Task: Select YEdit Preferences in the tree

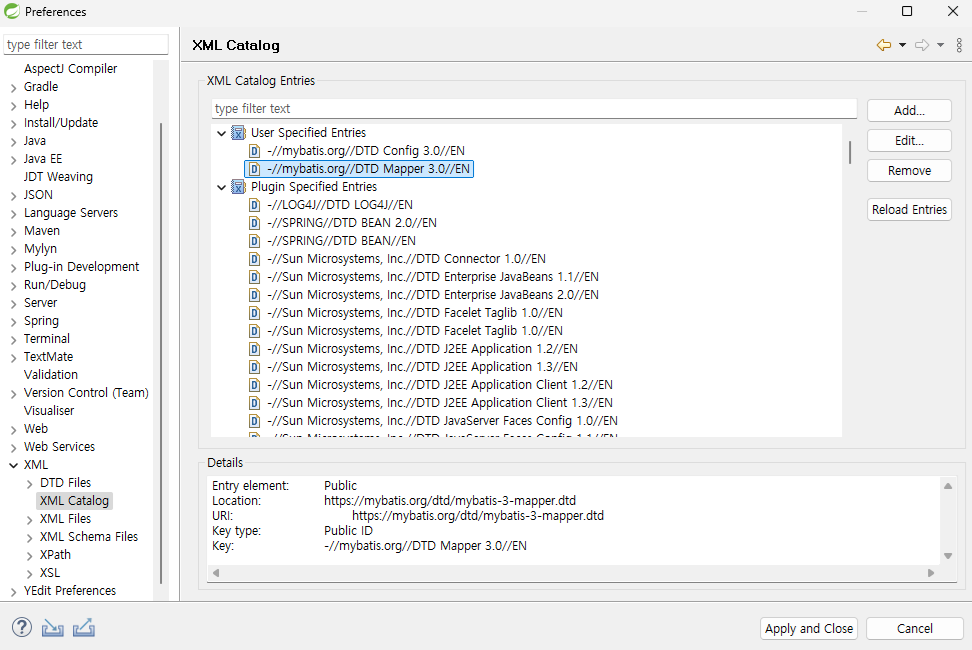Action: point(70,590)
